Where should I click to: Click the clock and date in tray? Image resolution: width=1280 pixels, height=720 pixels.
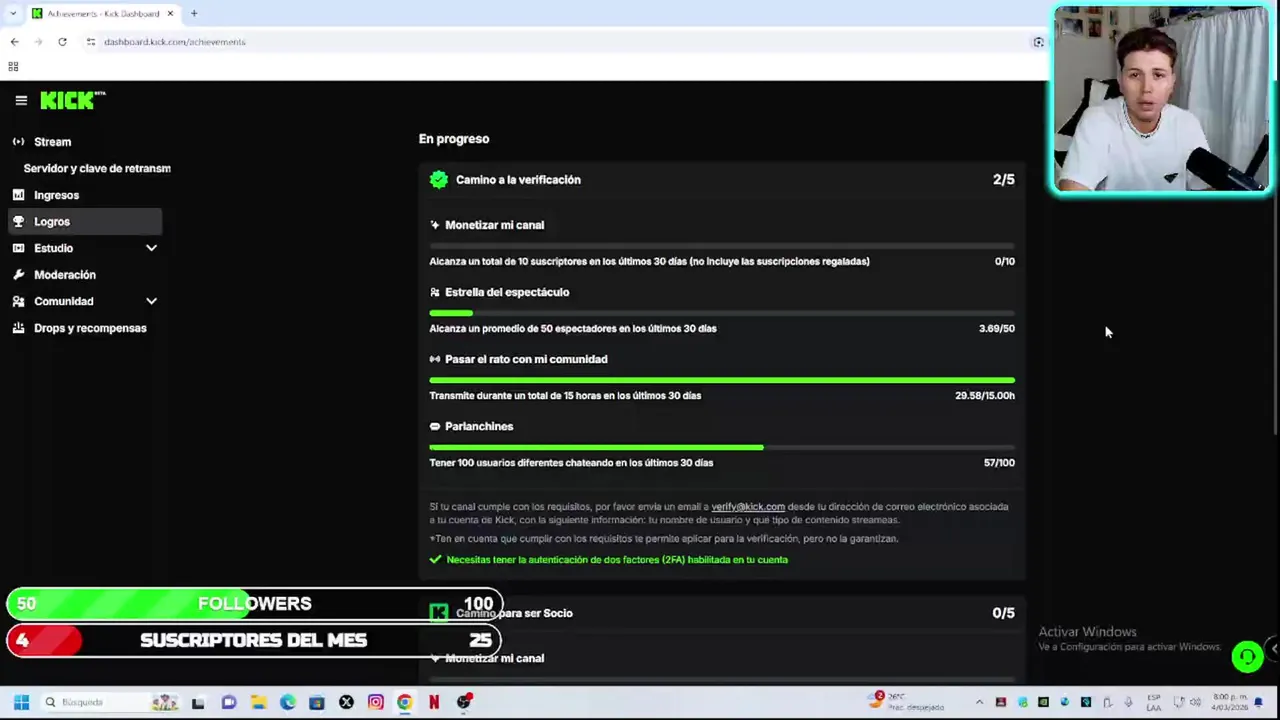point(1229,702)
